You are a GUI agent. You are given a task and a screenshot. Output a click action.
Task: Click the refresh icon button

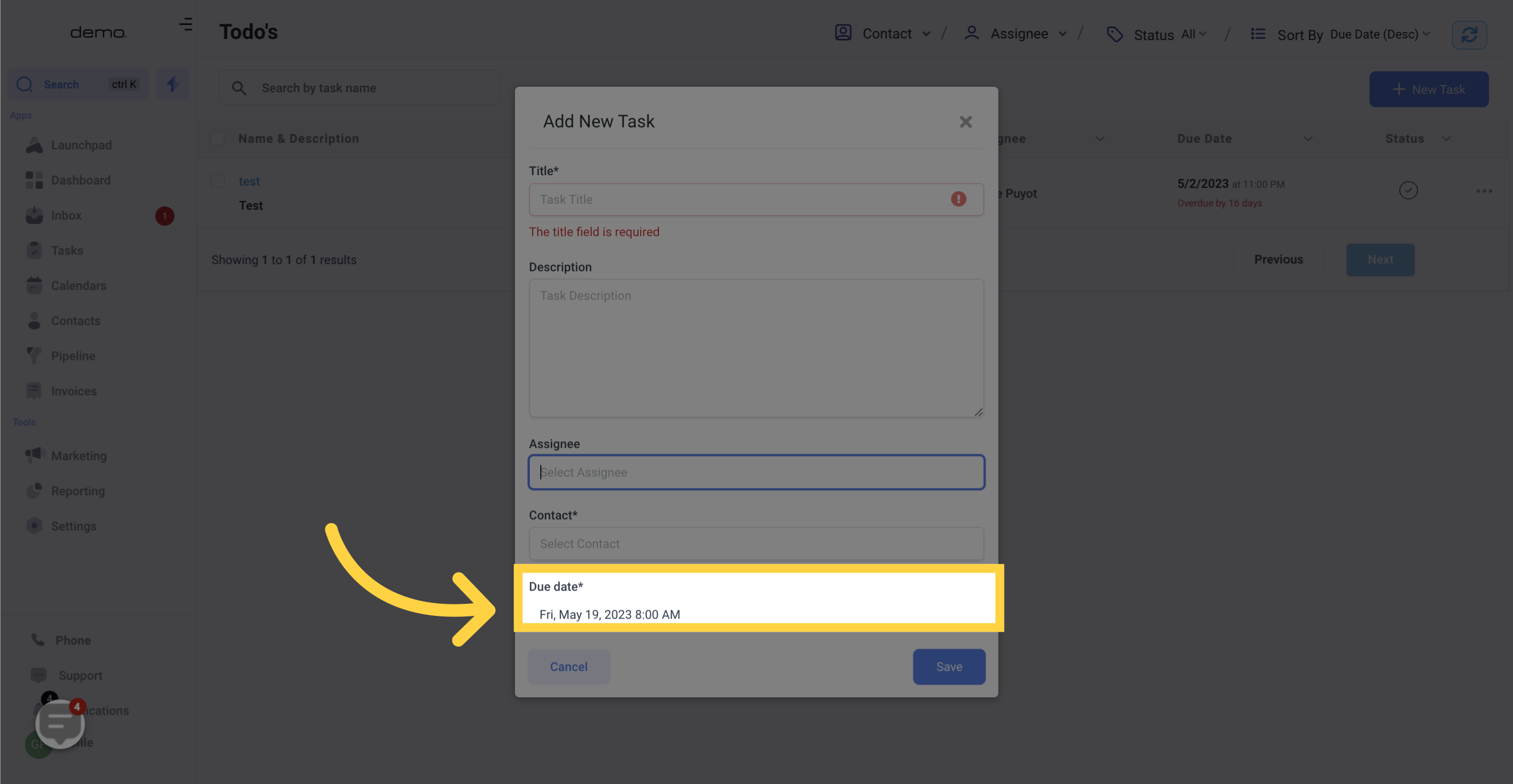(1469, 35)
